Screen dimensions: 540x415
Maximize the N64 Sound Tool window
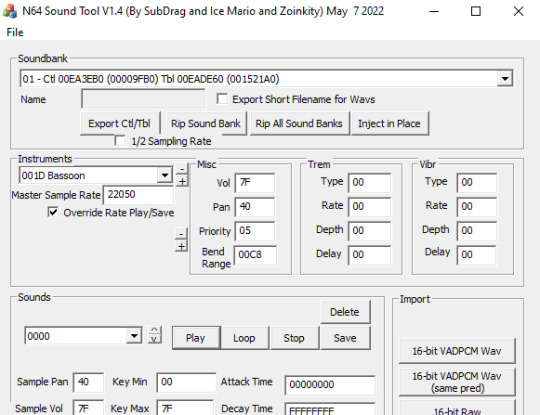476,11
